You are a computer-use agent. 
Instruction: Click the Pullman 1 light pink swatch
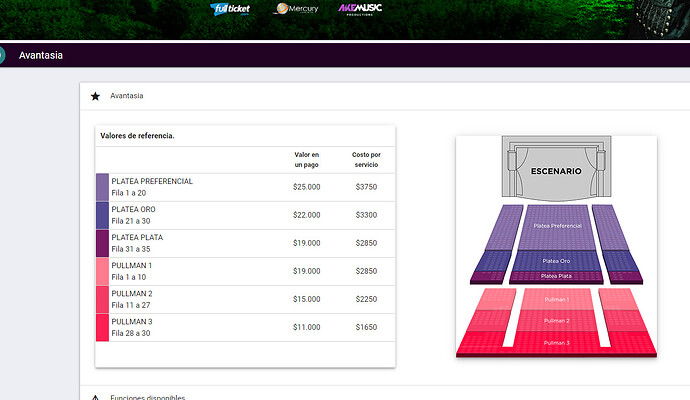102,272
